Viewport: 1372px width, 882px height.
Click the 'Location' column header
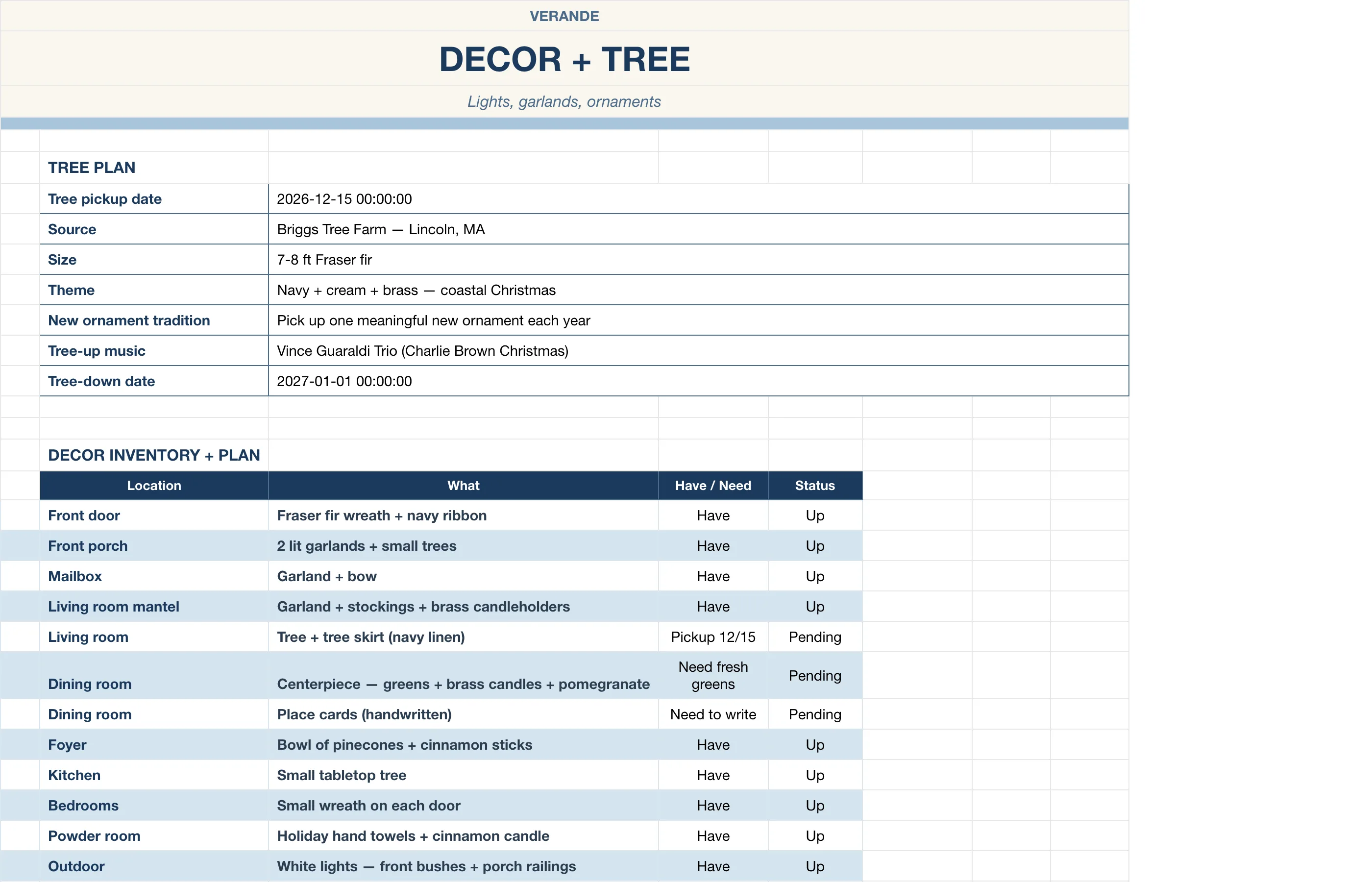[x=154, y=485]
